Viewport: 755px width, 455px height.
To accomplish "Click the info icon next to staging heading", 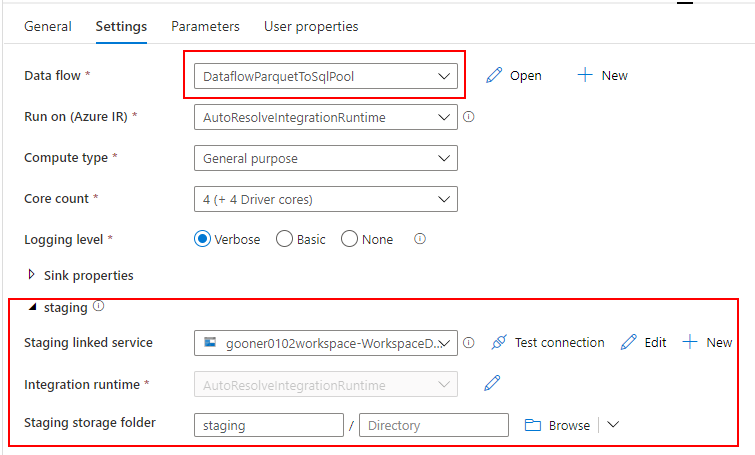I will coord(99,306).
